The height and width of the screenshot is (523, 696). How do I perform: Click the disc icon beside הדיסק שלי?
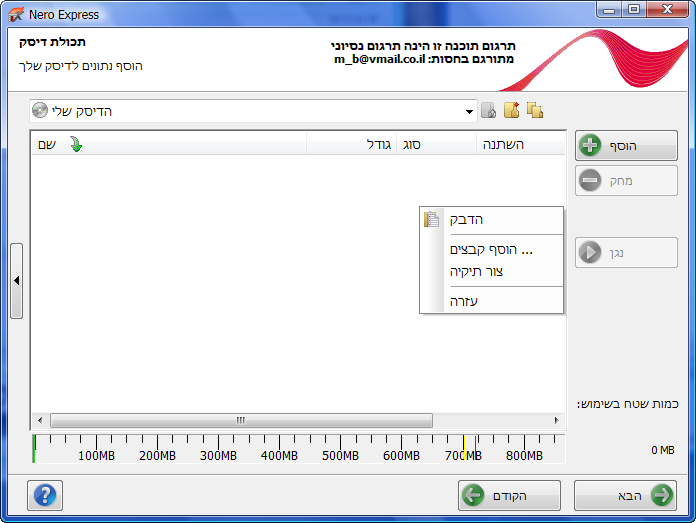40,110
